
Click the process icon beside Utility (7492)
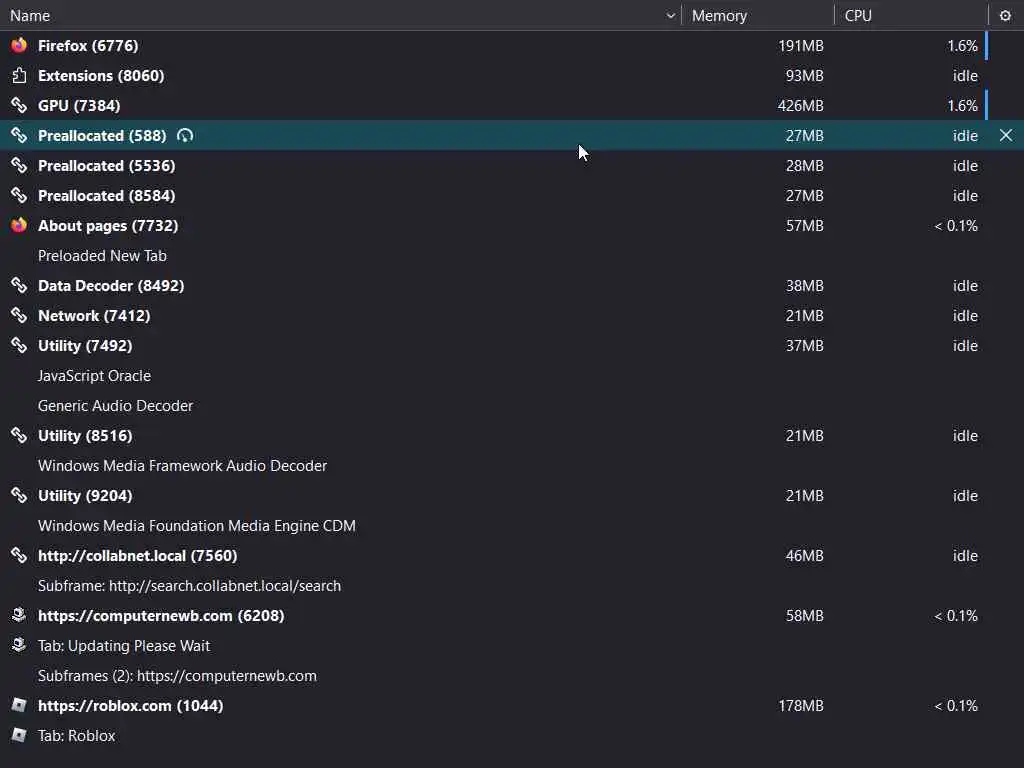click(x=19, y=345)
